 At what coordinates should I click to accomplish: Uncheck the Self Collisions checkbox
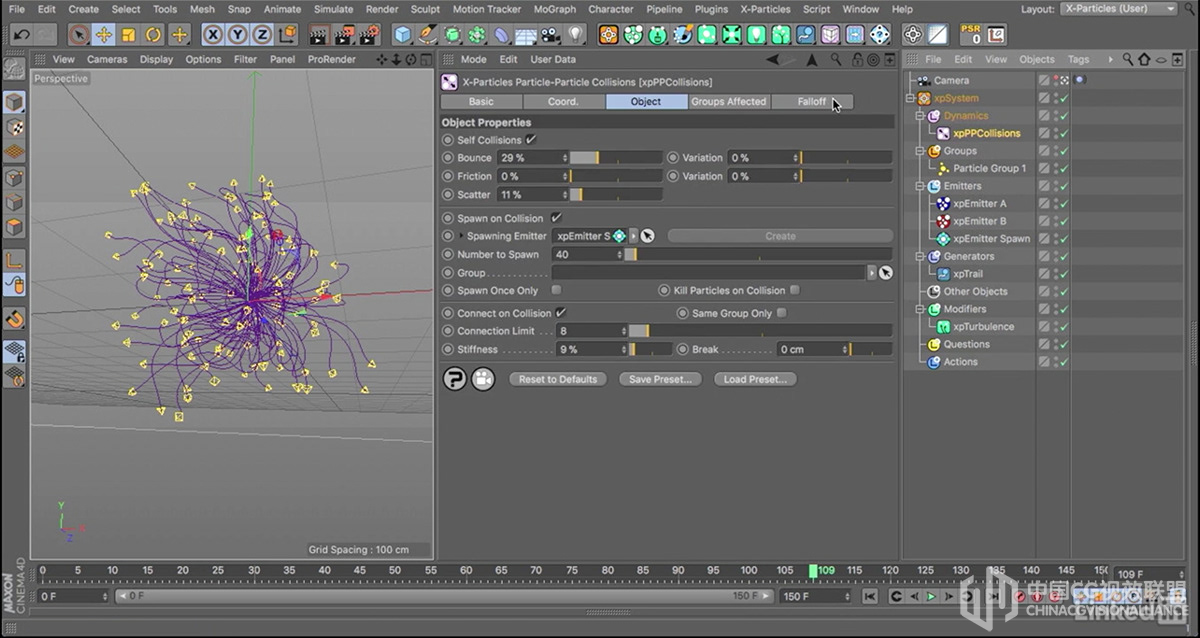tap(531, 140)
